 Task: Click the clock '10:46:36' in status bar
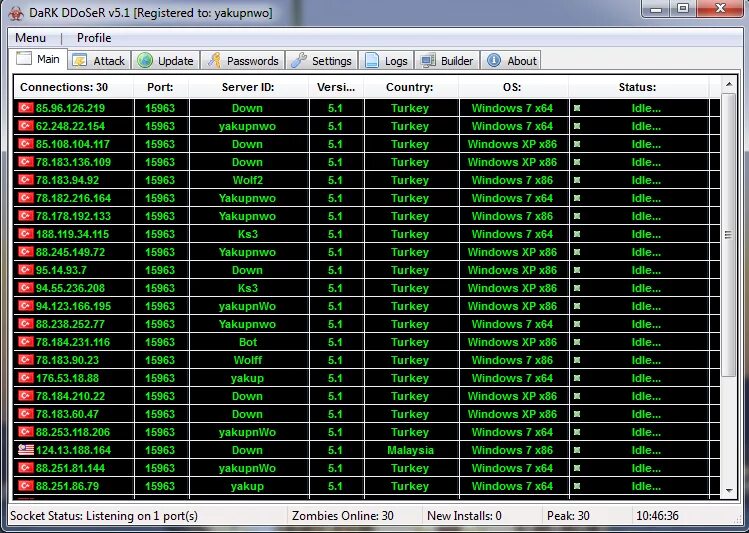coord(657,516)
